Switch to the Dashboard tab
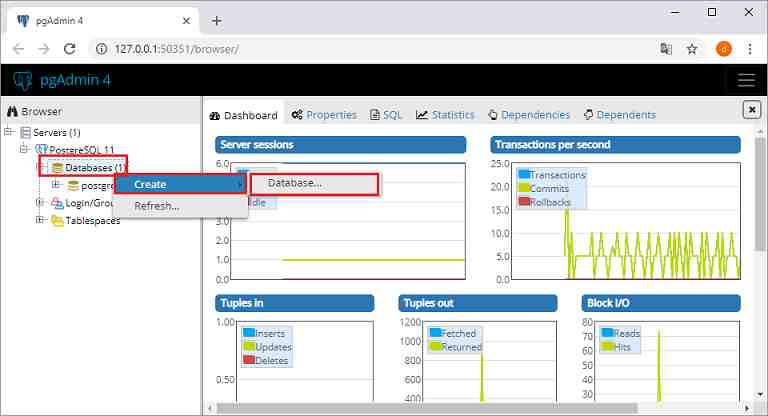 click(244, 116)
